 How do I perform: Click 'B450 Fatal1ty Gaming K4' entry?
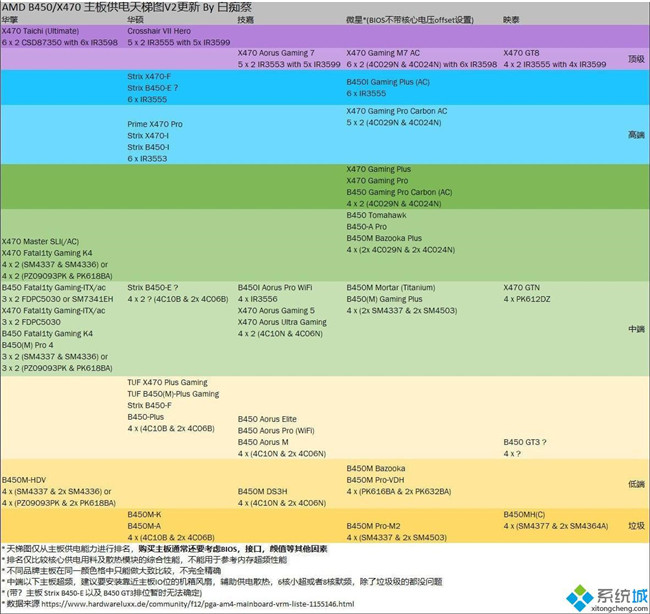[47, 333]
